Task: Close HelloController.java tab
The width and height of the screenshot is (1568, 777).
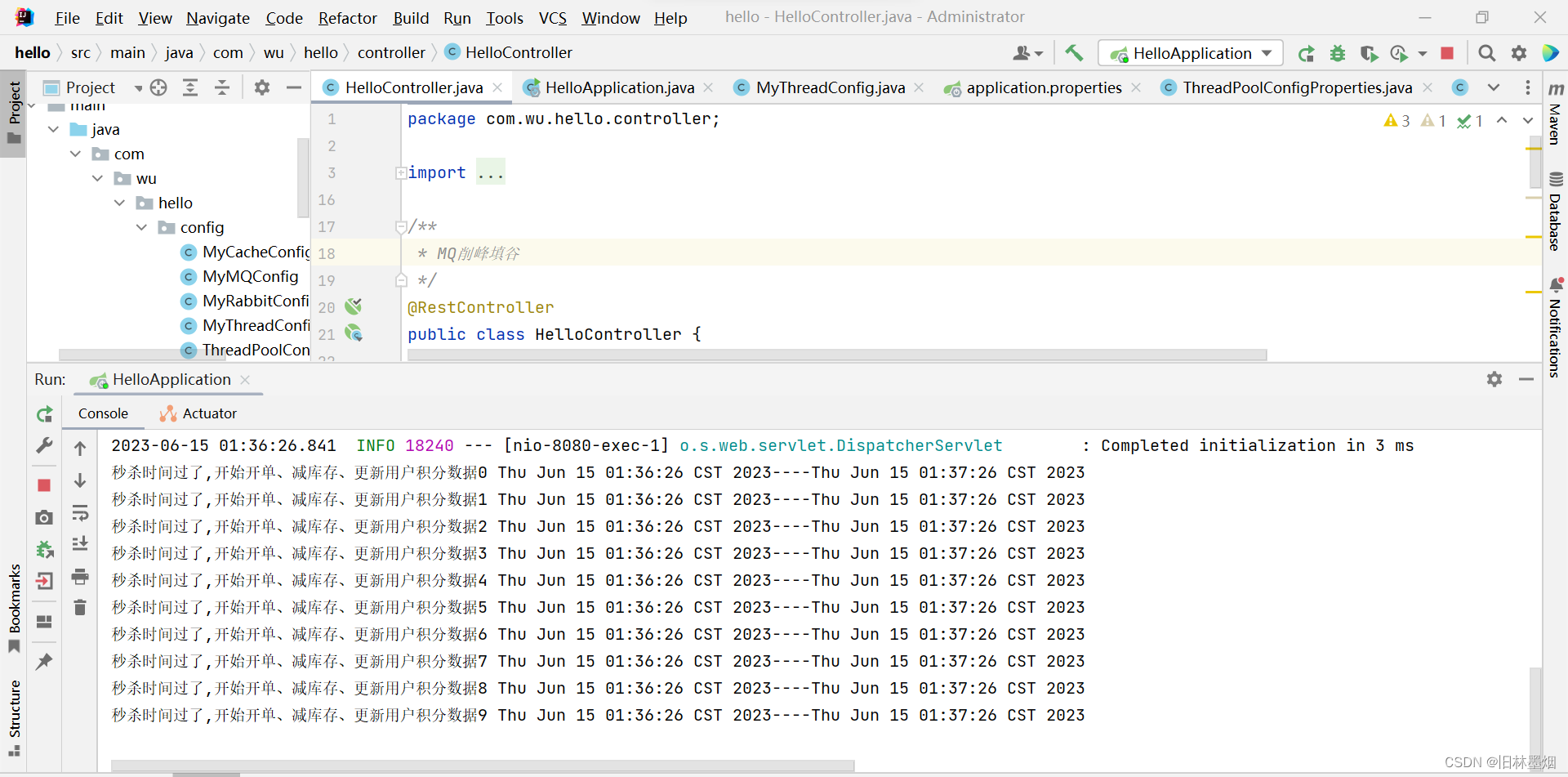Action: click(497, 87)
